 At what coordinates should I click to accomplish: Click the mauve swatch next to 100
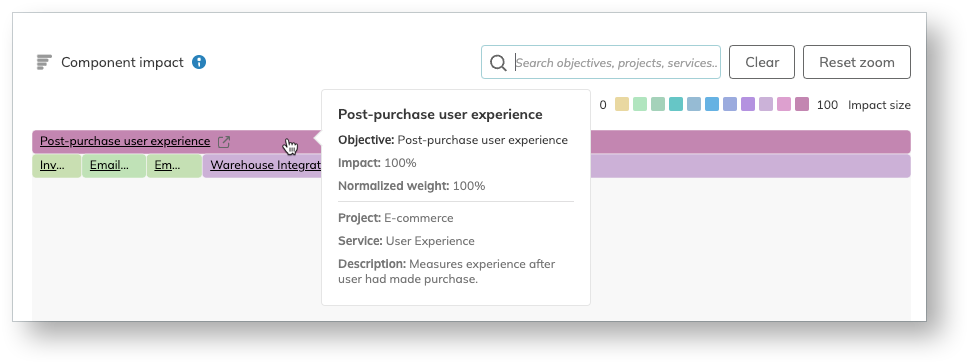[802, 104]
